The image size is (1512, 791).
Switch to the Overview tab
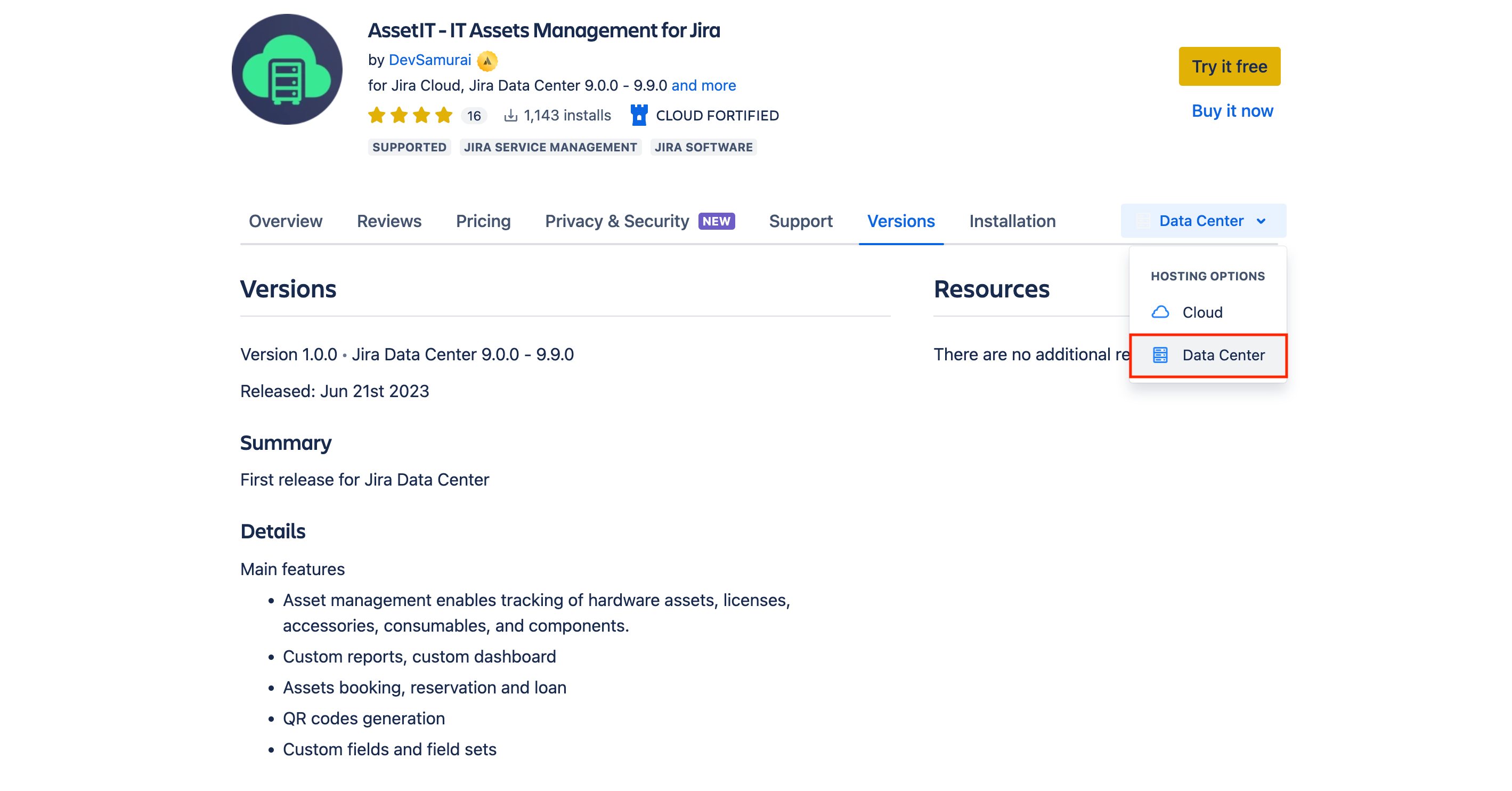pyautogui.click(x=285, y=221)
